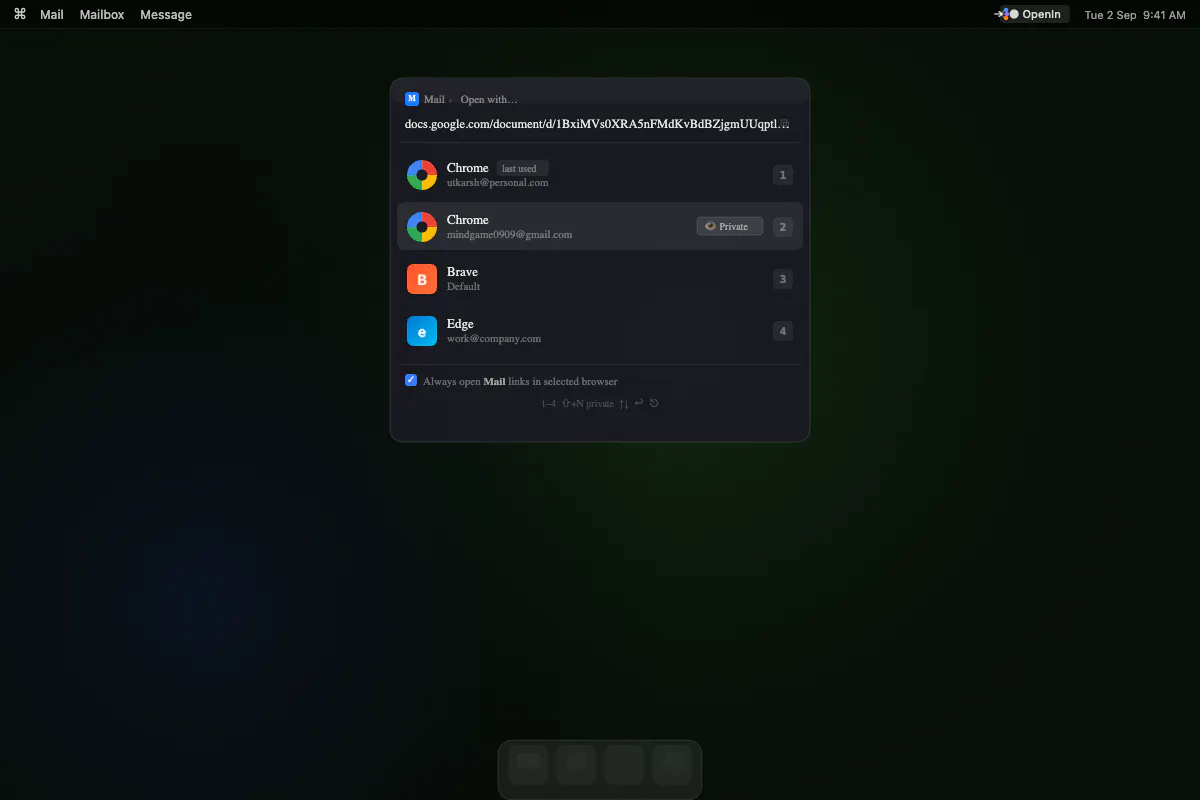
Task: Click shortcut badge 2
Action: point(783,227)
